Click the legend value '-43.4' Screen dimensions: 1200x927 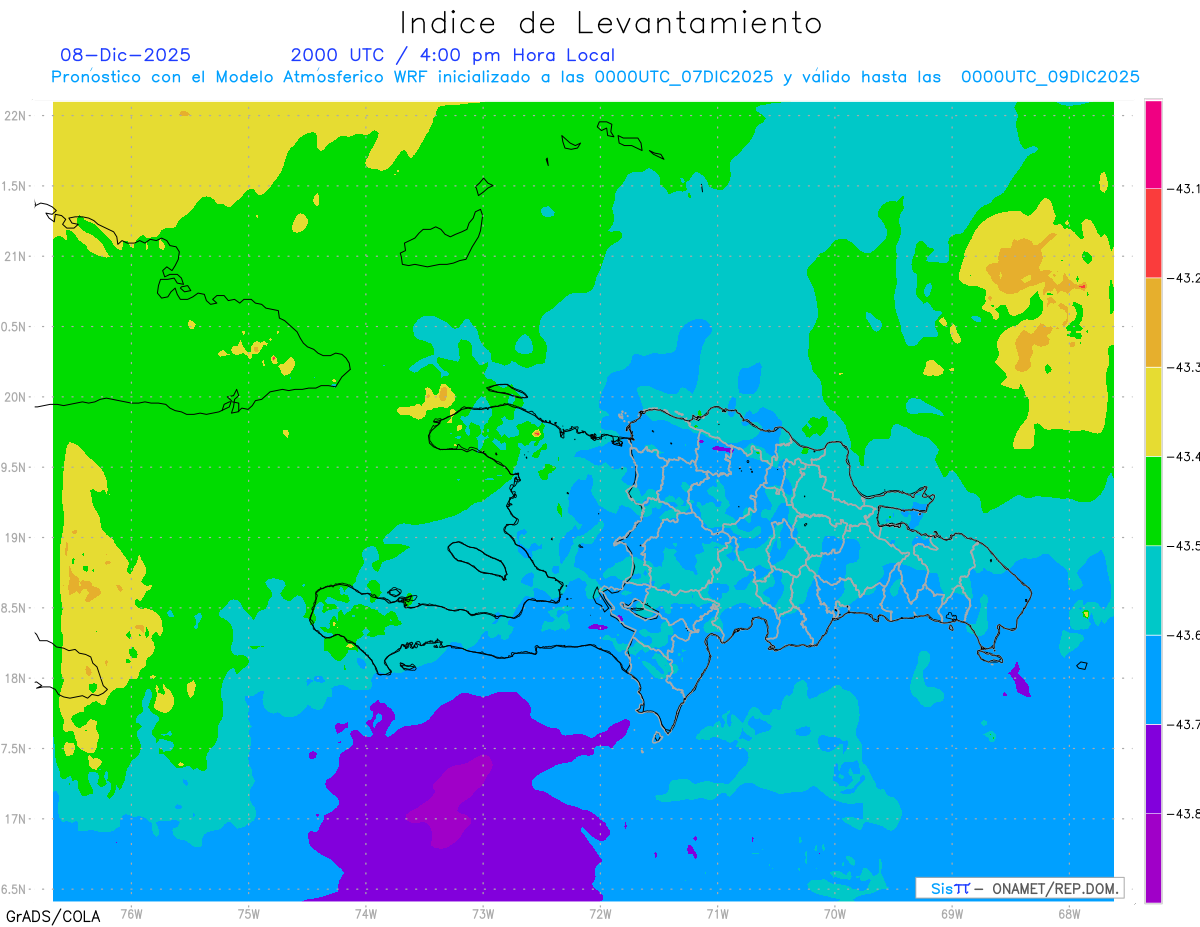[x=1183, y=456]
